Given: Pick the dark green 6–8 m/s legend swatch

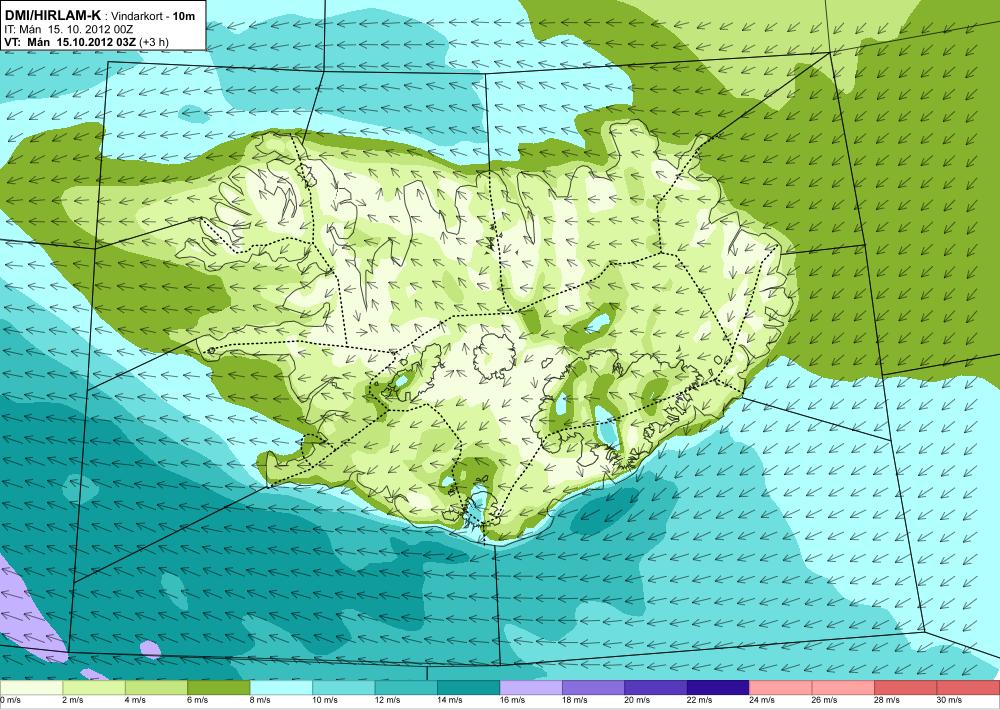Looking at the screenshot, I should (219, 688).
